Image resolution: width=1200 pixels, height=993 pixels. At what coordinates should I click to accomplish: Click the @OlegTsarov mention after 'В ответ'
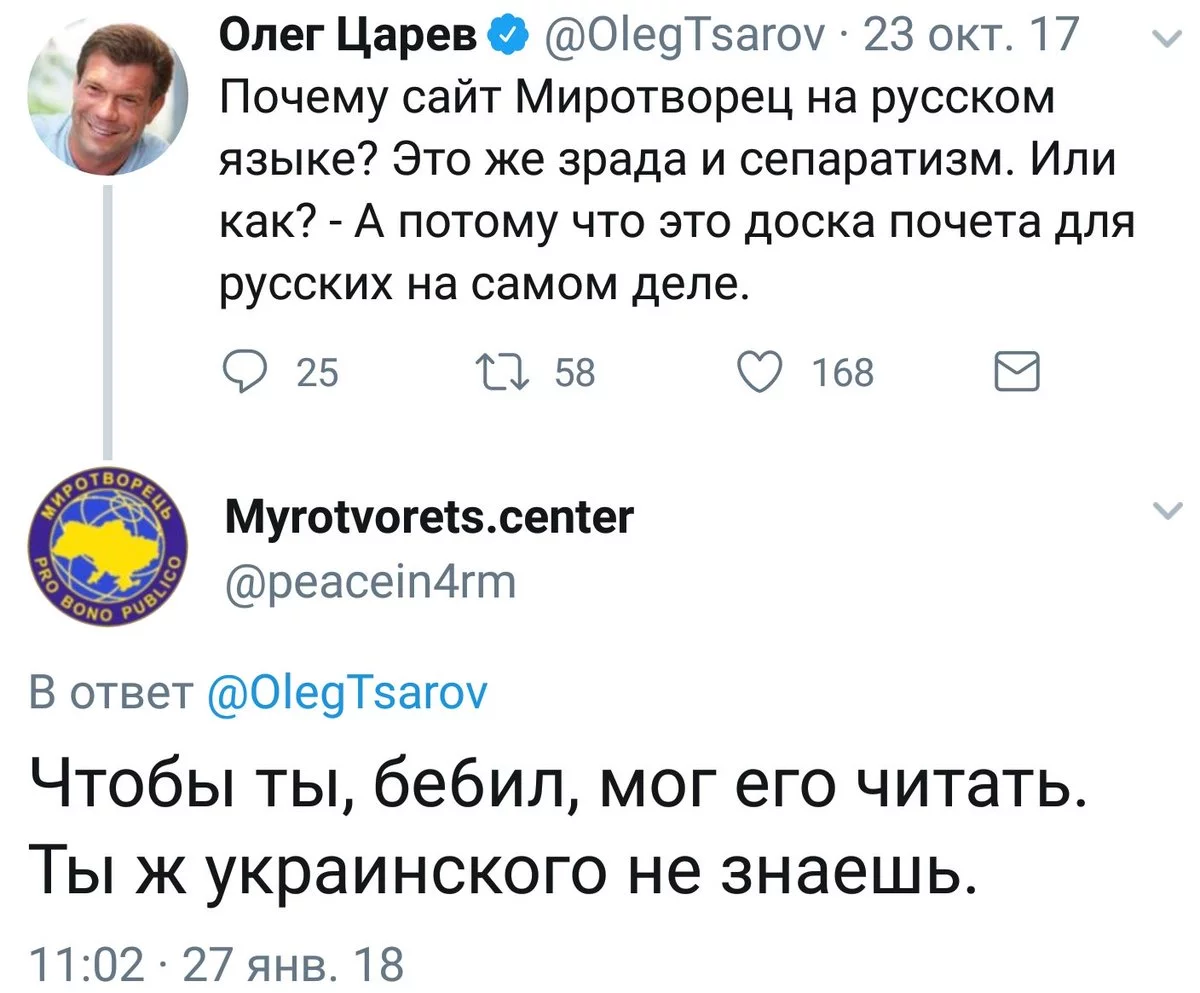(x=345, y=695)
